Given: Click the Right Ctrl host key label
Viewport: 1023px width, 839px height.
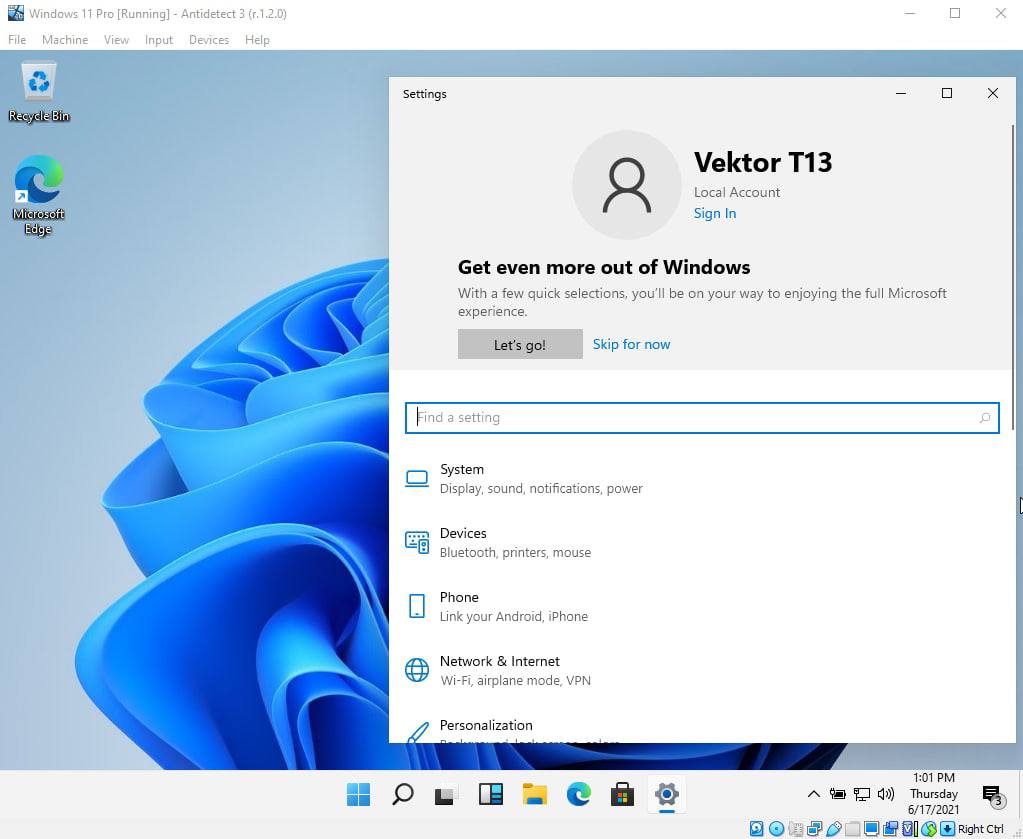Looking at the screenshot, I should click(x=981, y=829).
